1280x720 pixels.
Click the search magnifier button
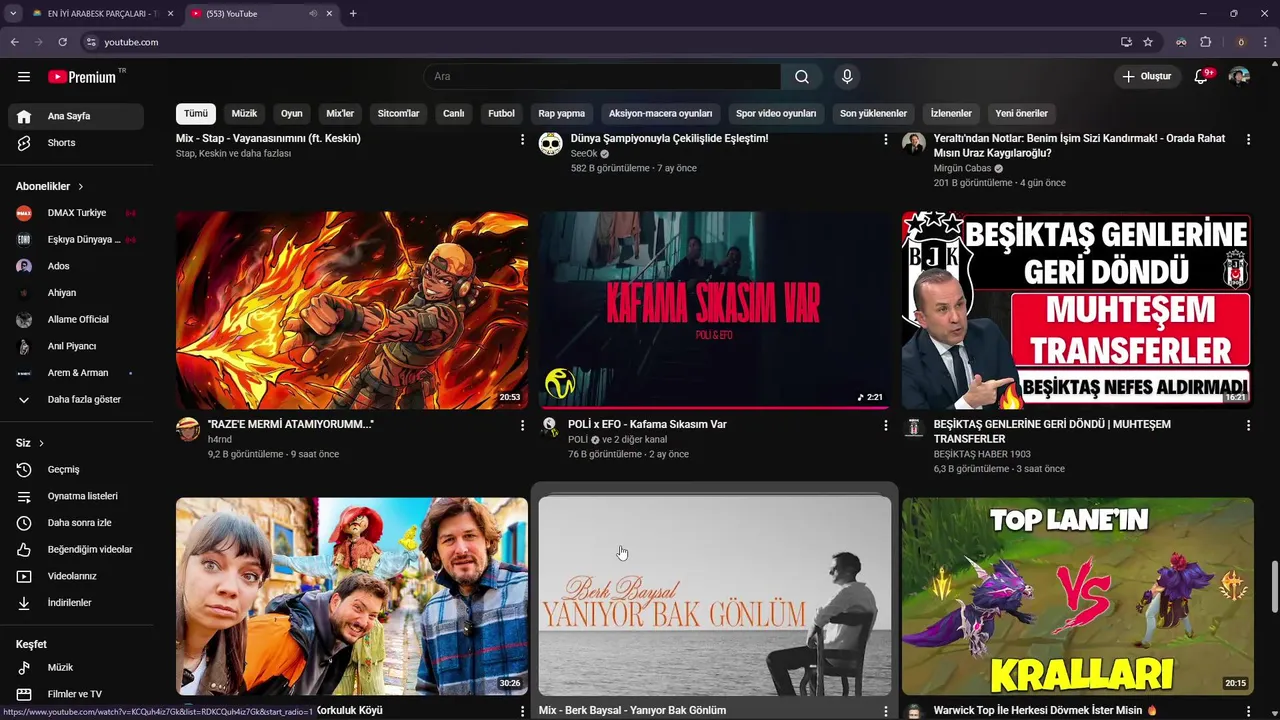point(802,77)
